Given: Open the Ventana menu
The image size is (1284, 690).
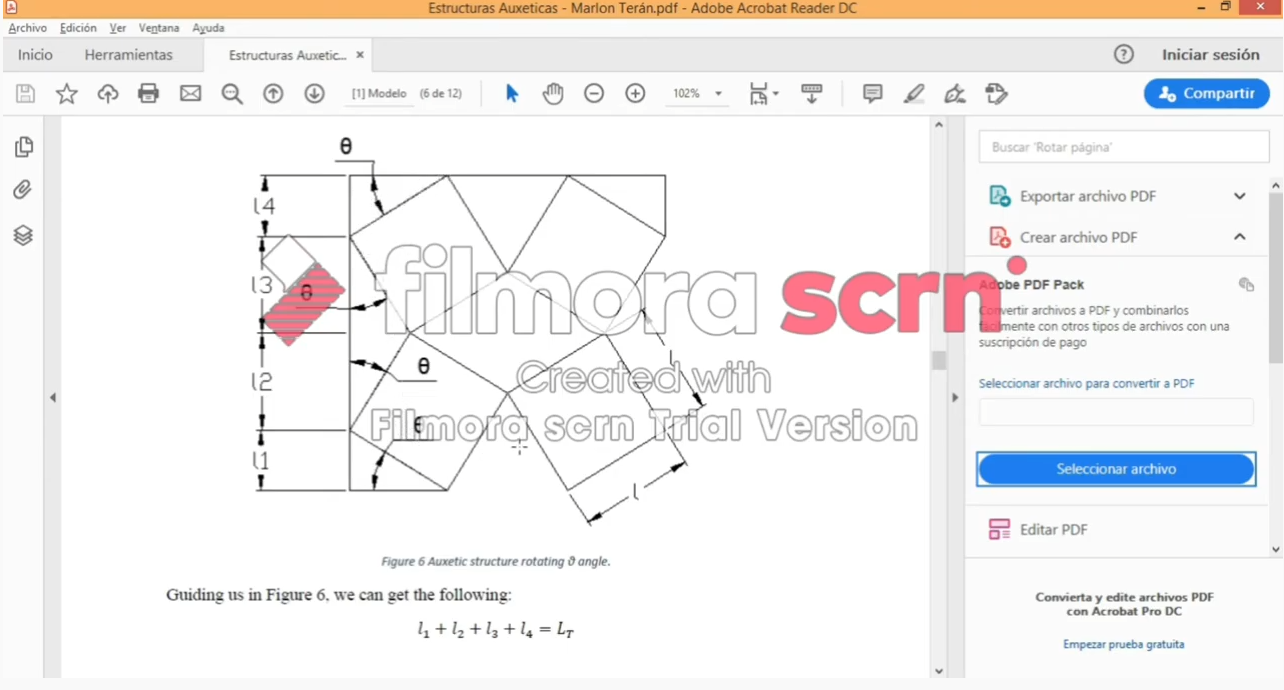Looking at the screenshot, I should (x=159, y=28).
